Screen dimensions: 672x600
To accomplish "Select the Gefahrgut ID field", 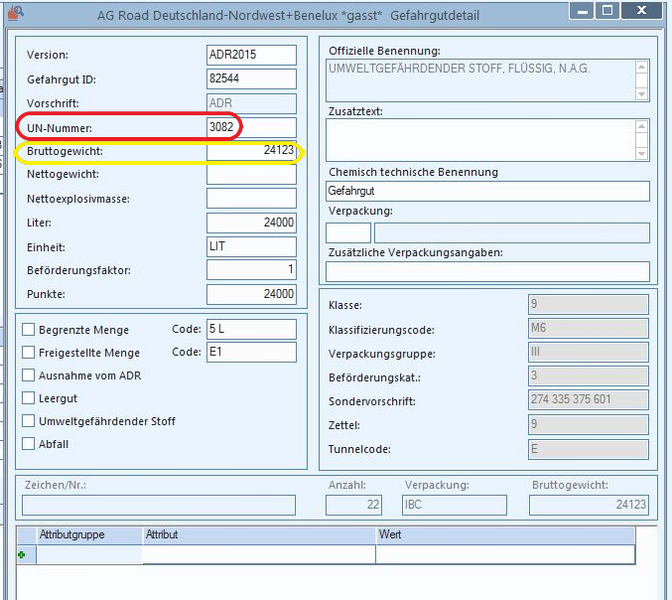I will click(x=252, y=79).
